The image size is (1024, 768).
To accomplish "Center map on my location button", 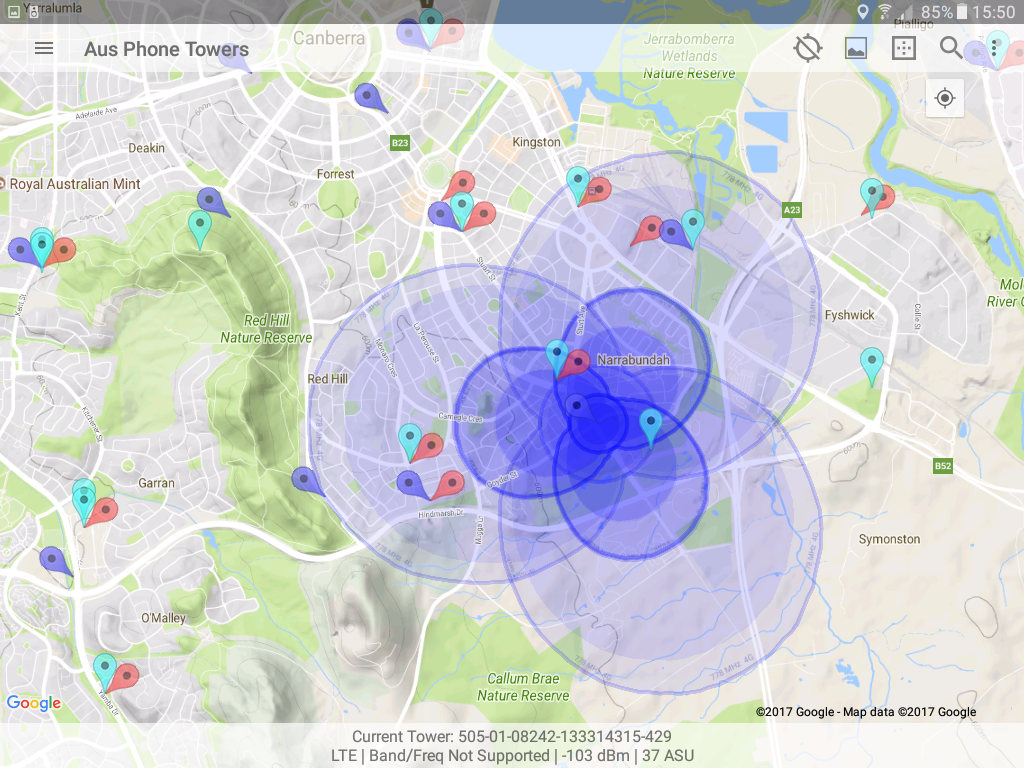I will coord(944,99).
